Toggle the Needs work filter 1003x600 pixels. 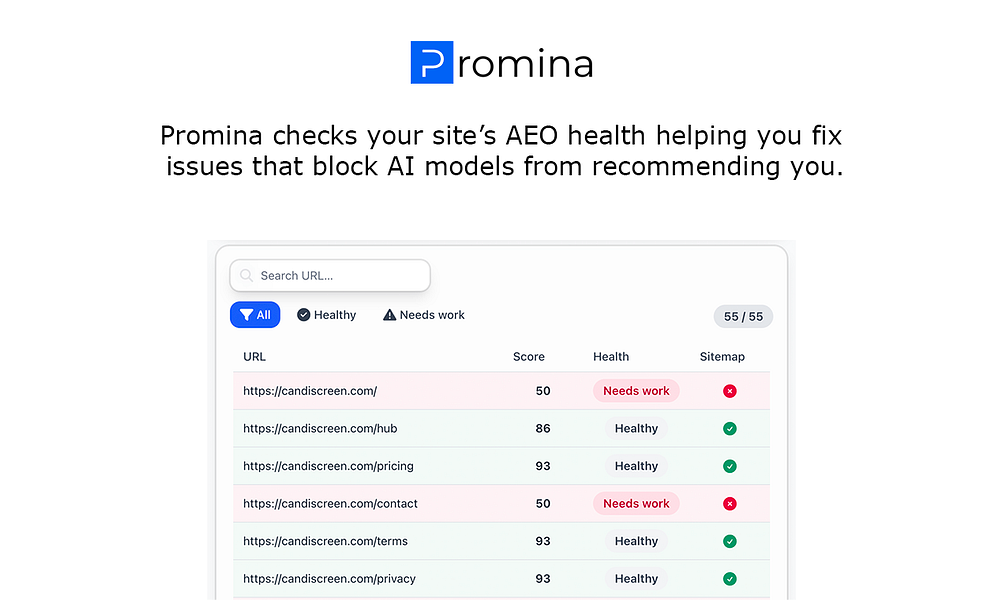tap(423, 314)
